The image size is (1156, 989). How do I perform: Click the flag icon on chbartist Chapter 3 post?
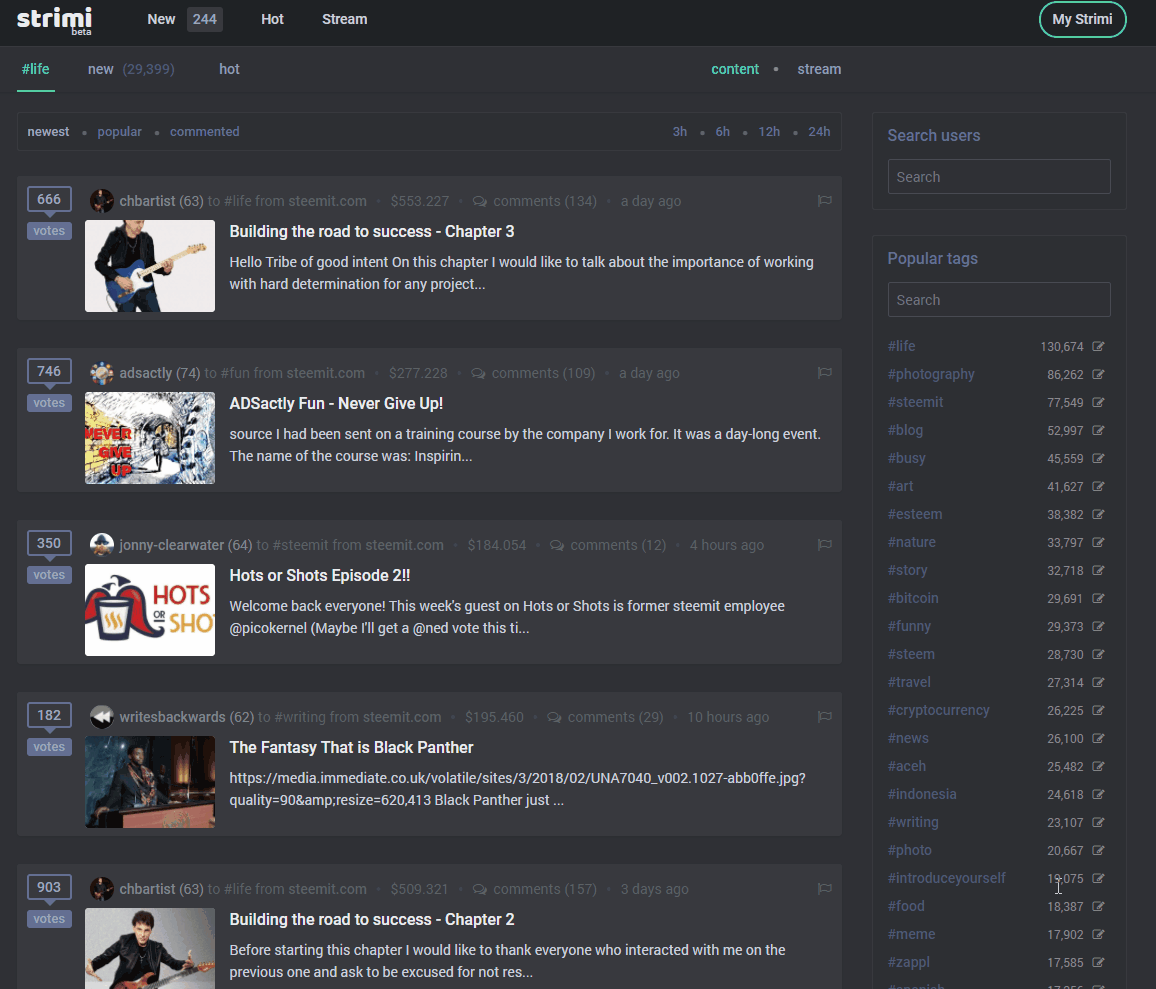click(824, 201)
